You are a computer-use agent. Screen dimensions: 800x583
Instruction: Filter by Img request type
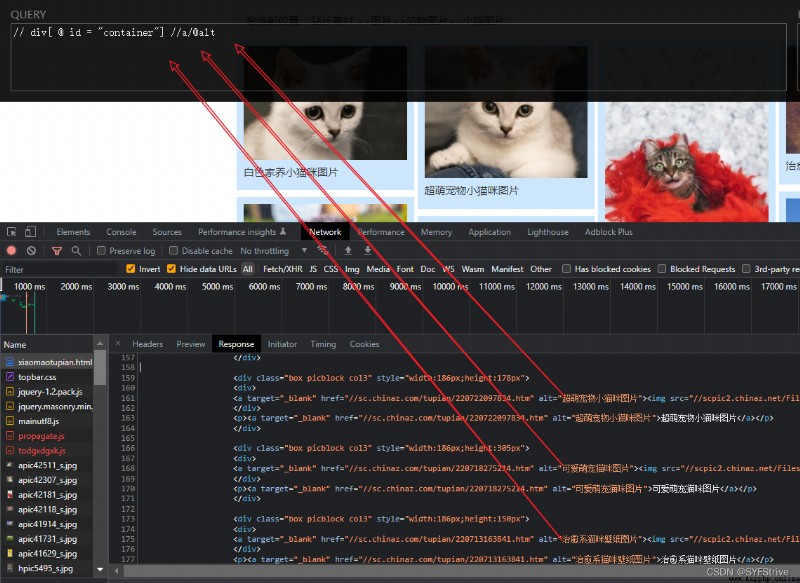point(352,269)
